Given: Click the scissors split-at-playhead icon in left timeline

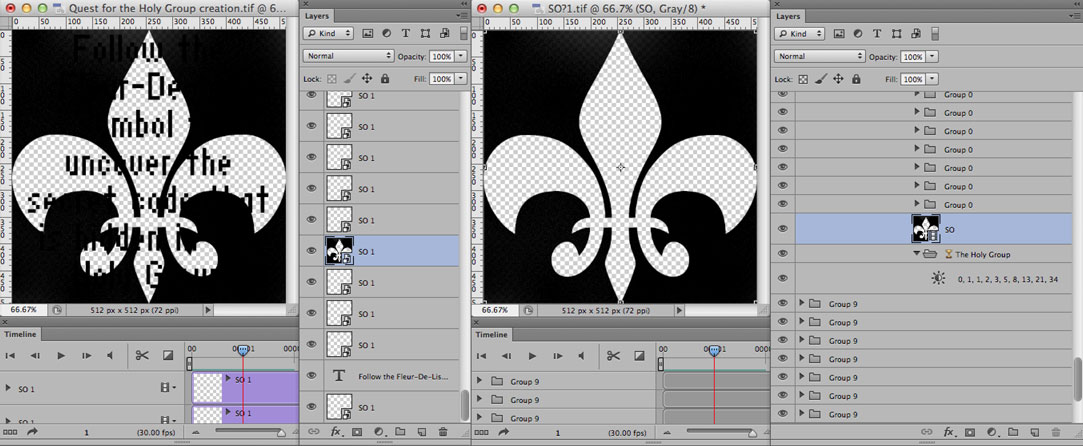Looking at the screenshot, I should pos(142,355).
